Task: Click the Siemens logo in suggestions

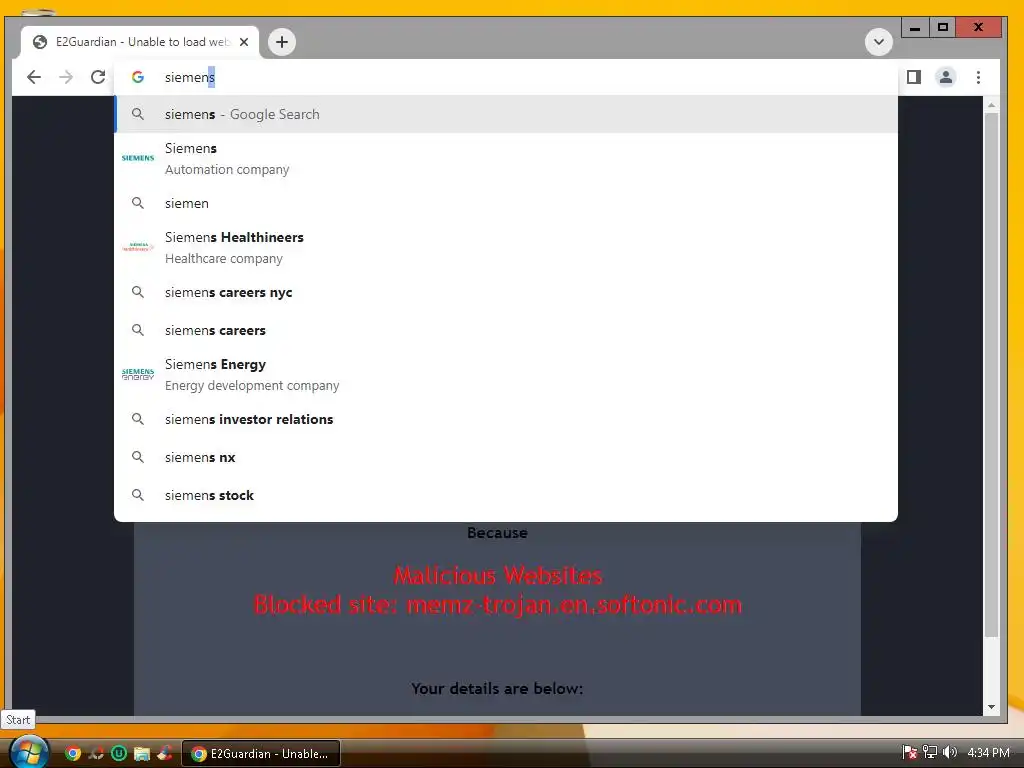Action: 138,158
